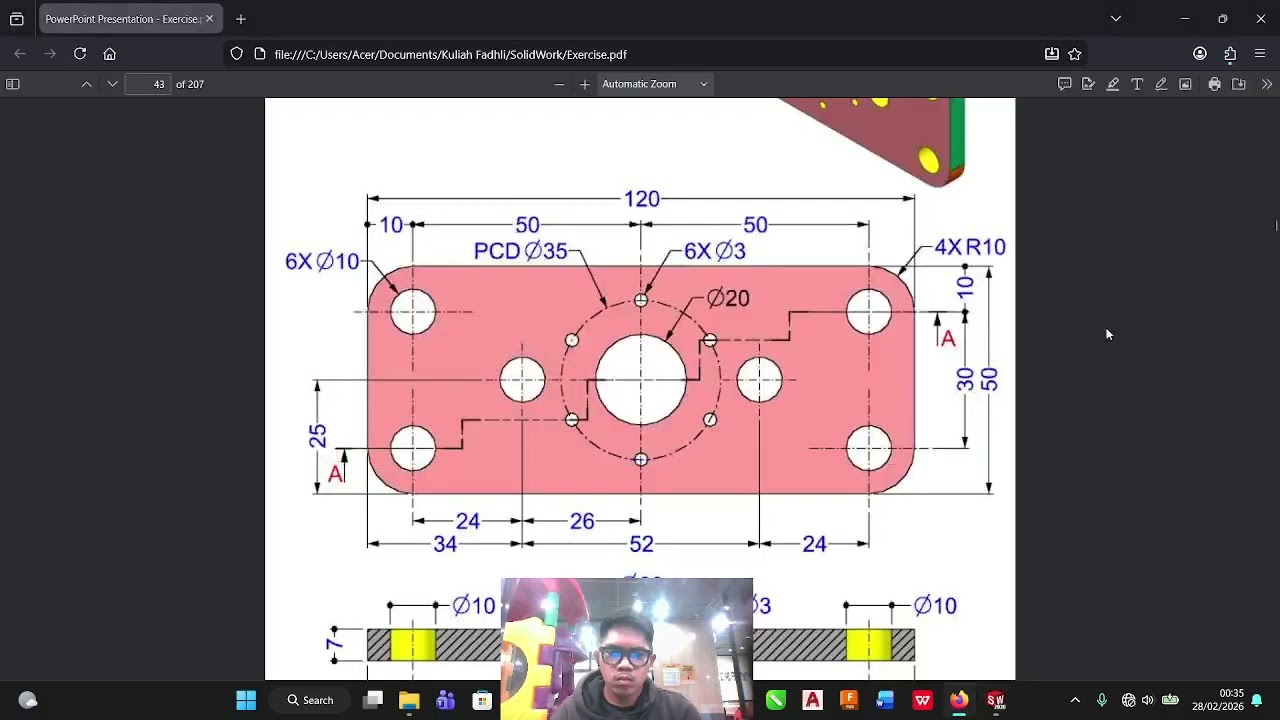Click the page number field showing 43

[148, 84]
